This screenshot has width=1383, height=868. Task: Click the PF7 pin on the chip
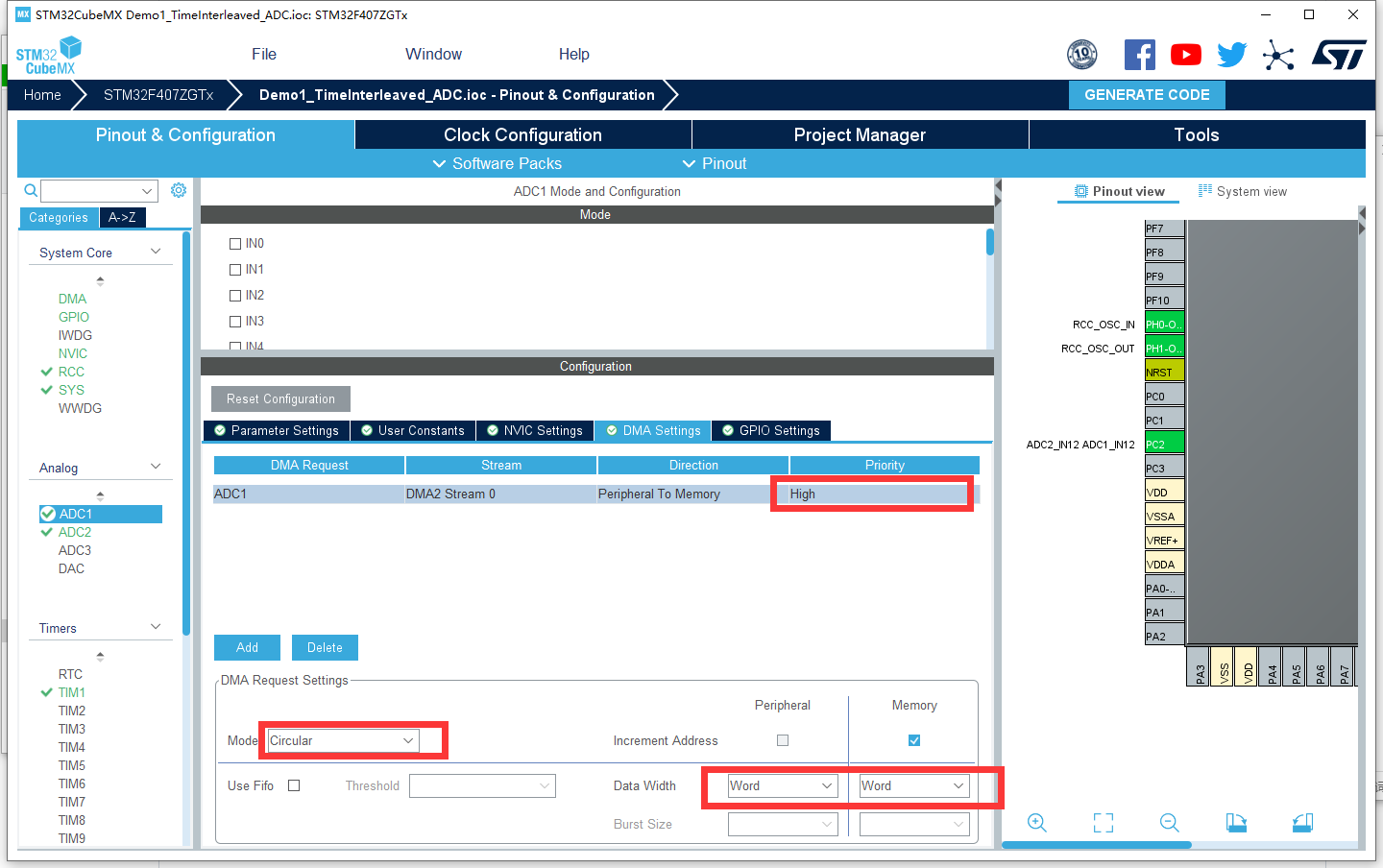tap(1164, 228)
